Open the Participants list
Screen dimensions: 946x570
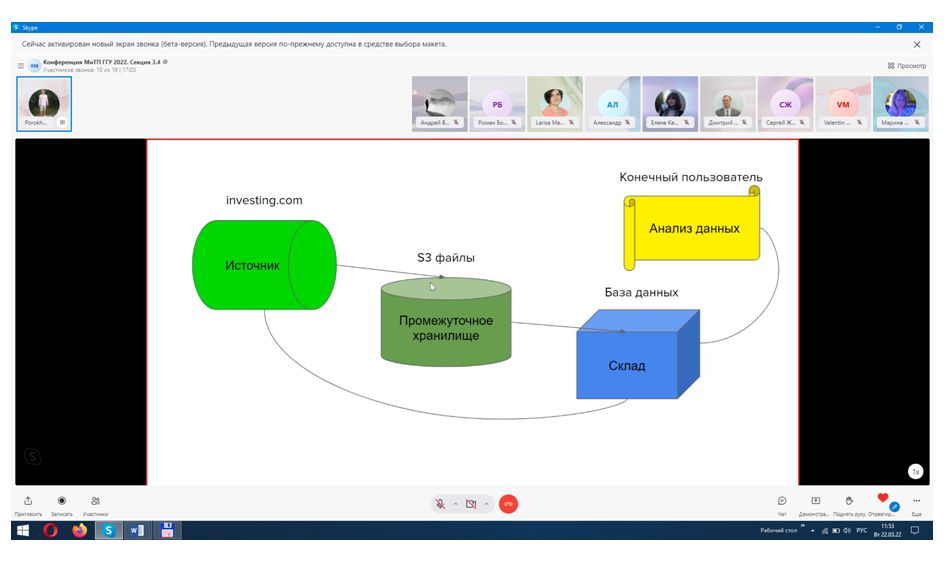click(x=95, y=501)
